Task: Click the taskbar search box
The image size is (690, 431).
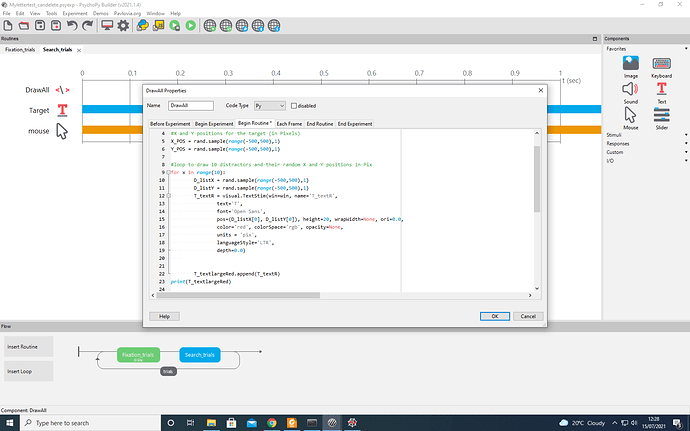Action: pyautogui.click(x=90, y=423)
